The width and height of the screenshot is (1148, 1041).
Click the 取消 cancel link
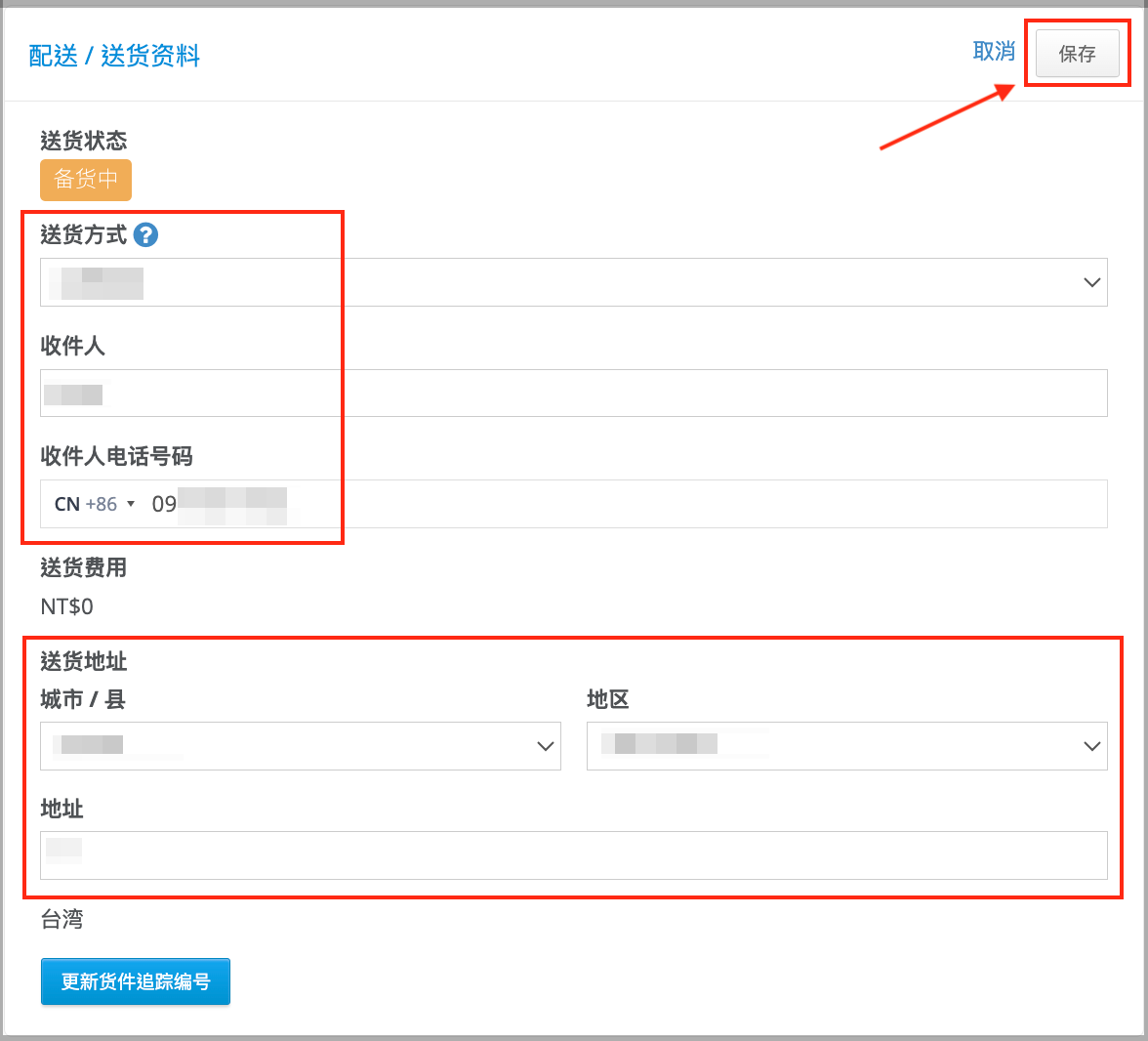[x=994, y=52]
